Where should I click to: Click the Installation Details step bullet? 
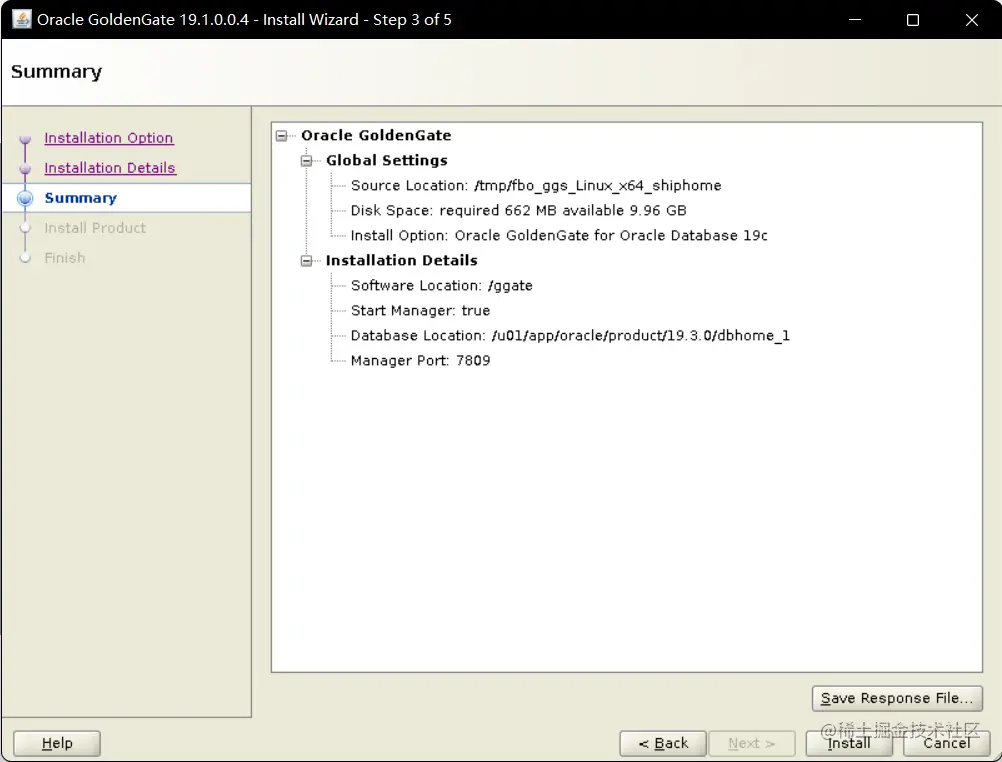pyautogui.click(x=25, y=168)
